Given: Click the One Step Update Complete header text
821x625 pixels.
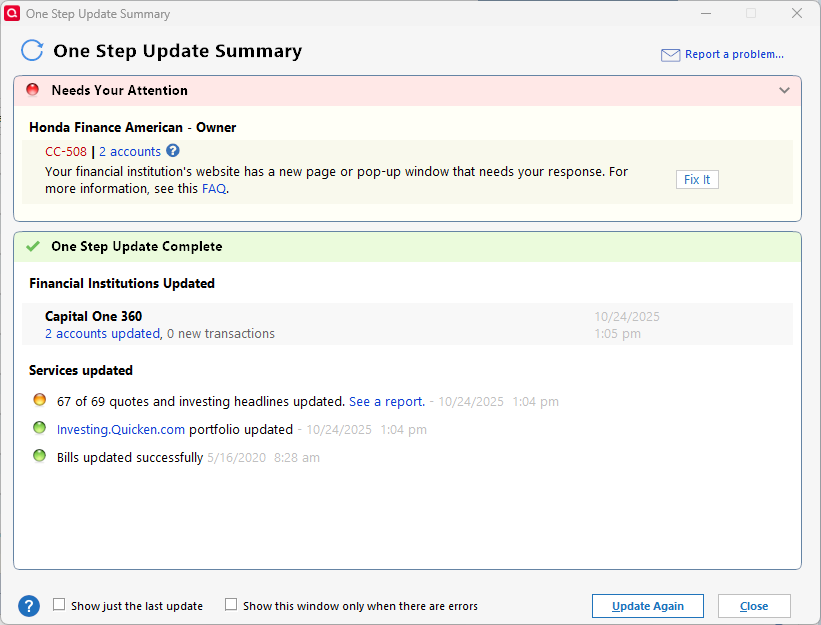Looking at the screenshot, I should [x=137, y=246].
